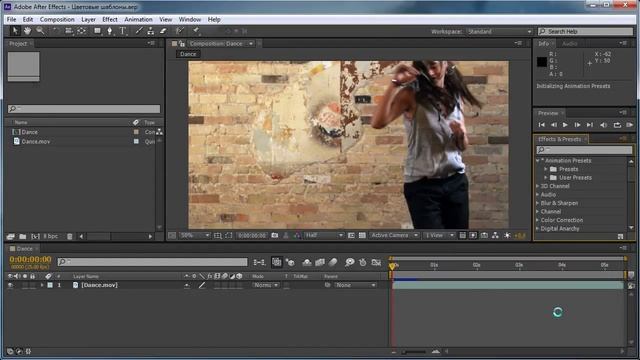The width and height of the screenshot is (640, 360).
Task: Toggle Draft 3D in timeline
Action: click(290, 262)
